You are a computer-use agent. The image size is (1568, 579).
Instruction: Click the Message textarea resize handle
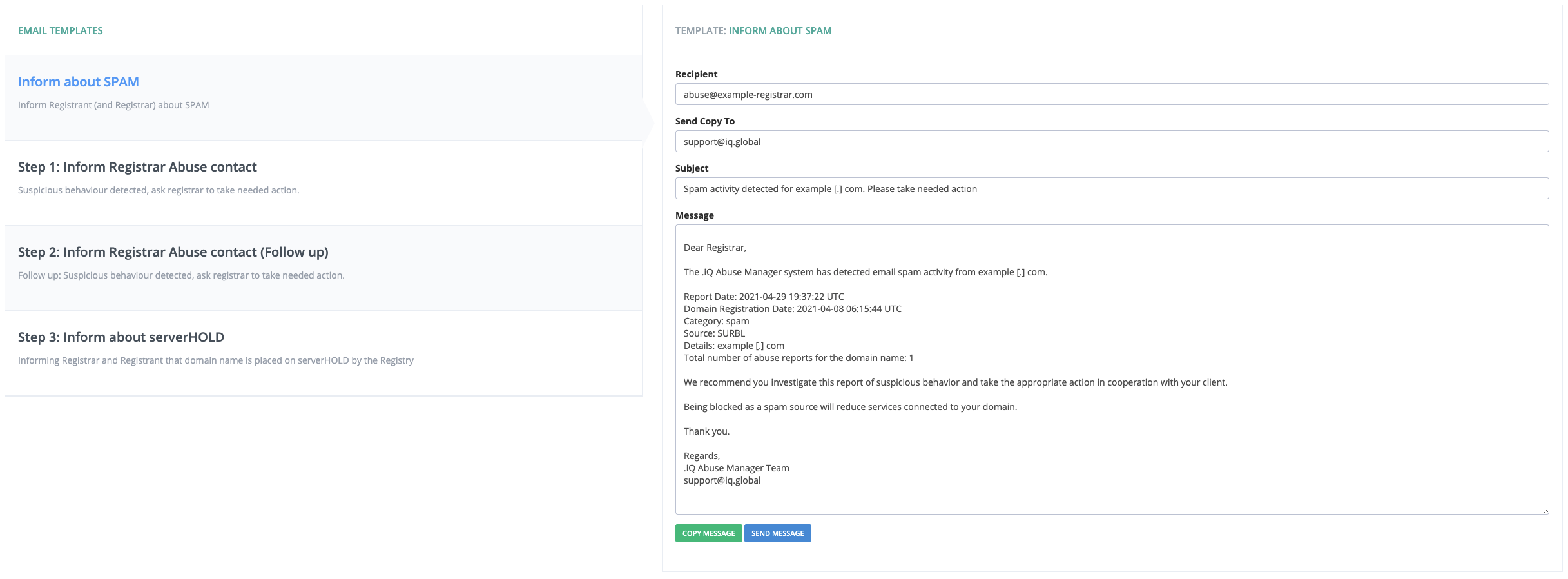(x=1545, y=510)
